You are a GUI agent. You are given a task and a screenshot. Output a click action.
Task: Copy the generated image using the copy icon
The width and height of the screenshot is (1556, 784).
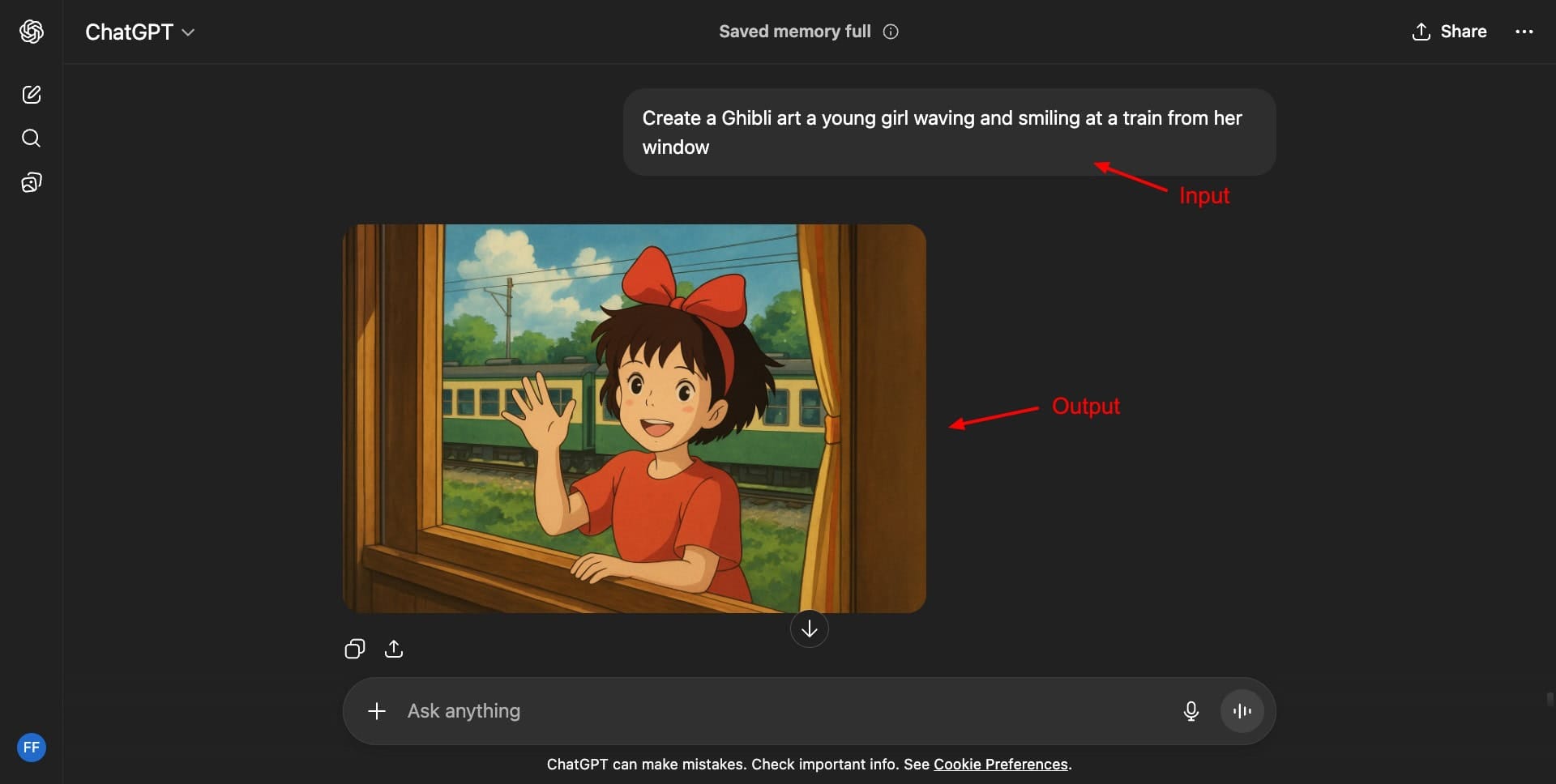click(355, 649)
